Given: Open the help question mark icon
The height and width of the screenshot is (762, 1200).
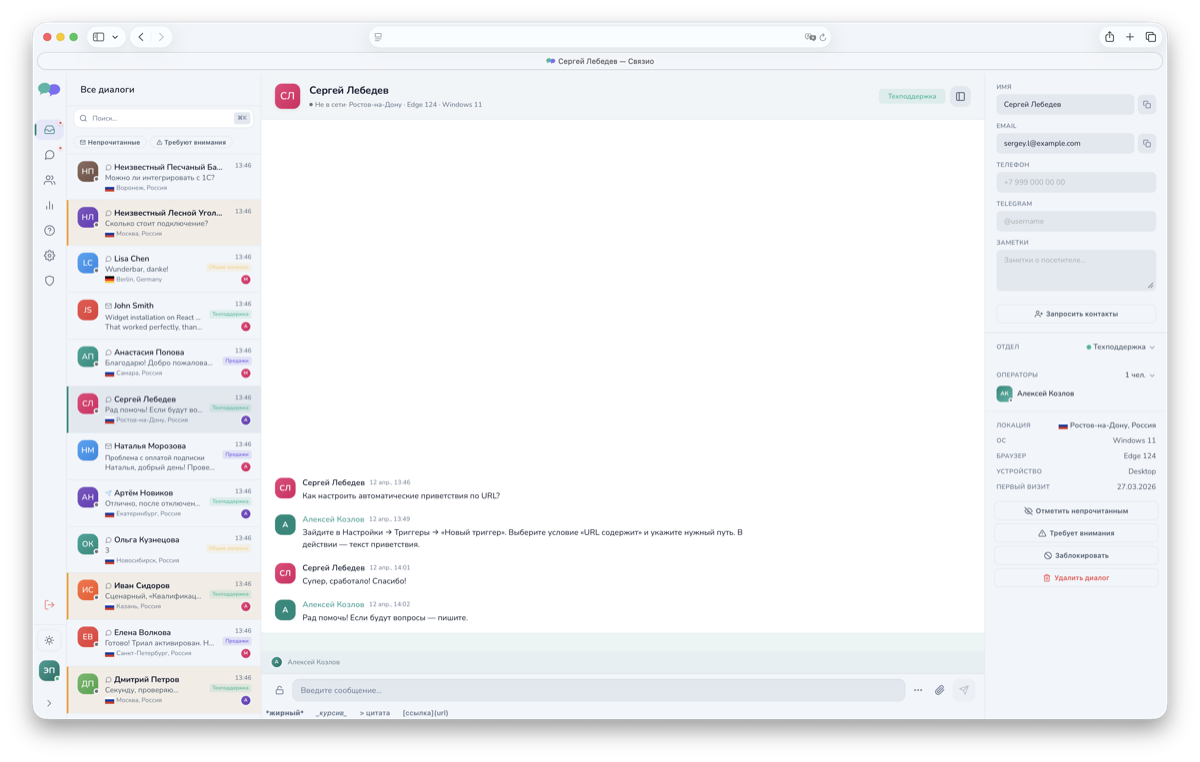Looking at the screenshot, I should 49,231.
